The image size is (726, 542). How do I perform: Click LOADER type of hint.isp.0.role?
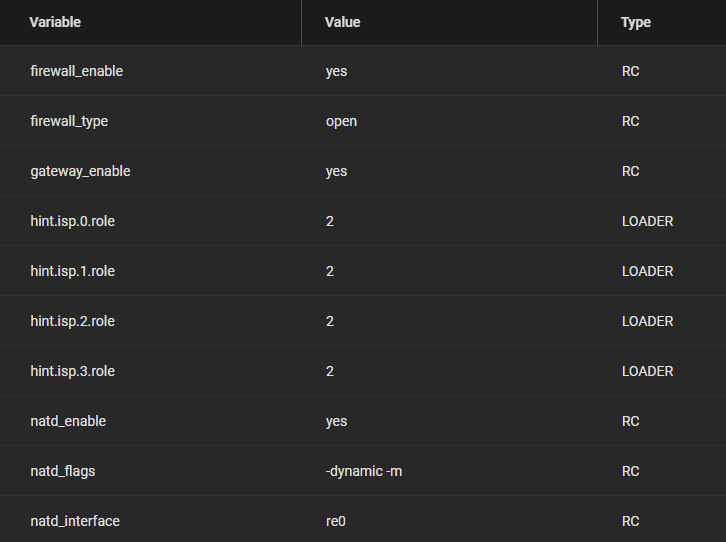pos(647,221)
